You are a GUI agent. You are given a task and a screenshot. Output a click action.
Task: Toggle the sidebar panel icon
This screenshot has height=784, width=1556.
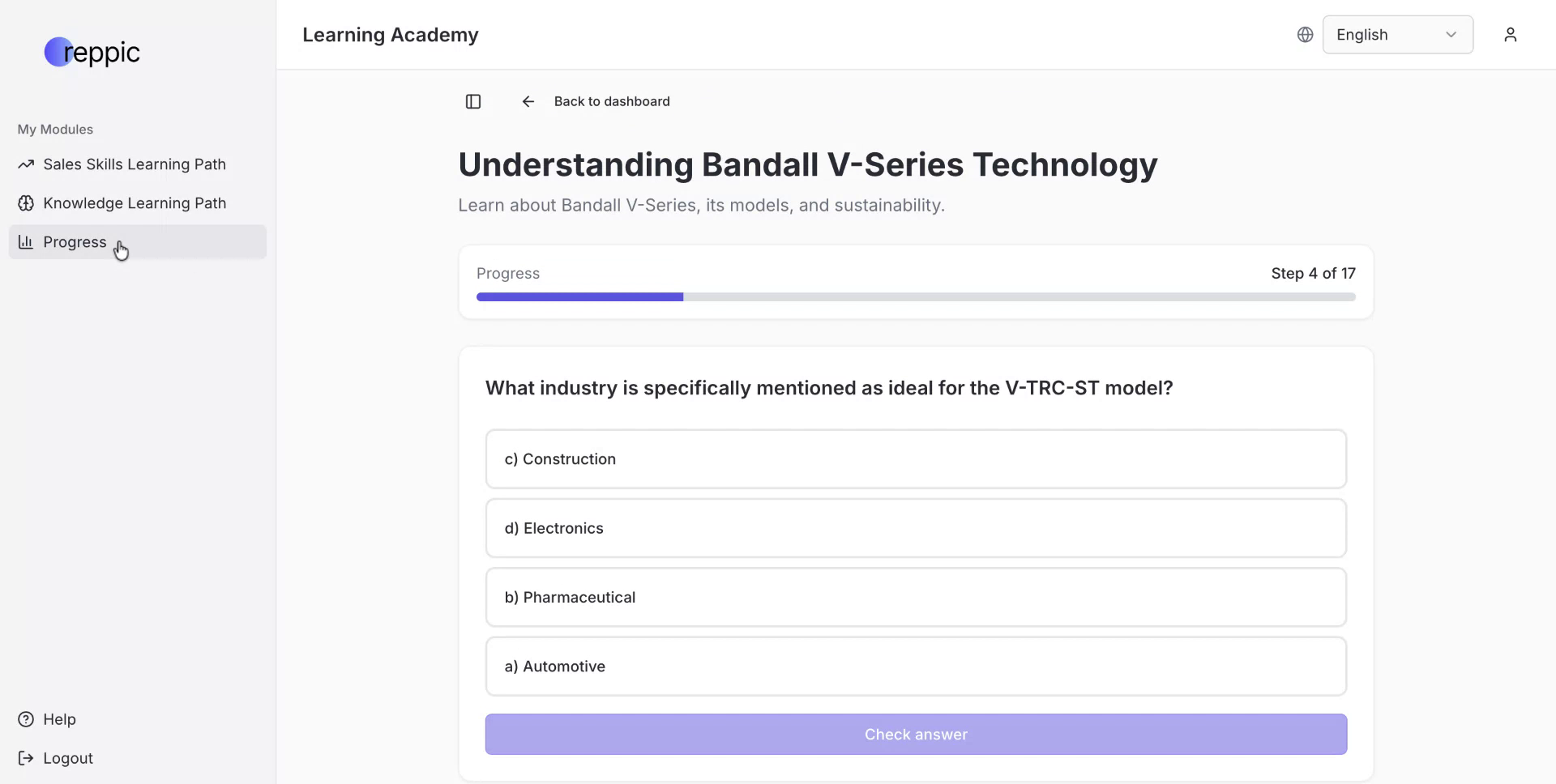click(473, 101)
